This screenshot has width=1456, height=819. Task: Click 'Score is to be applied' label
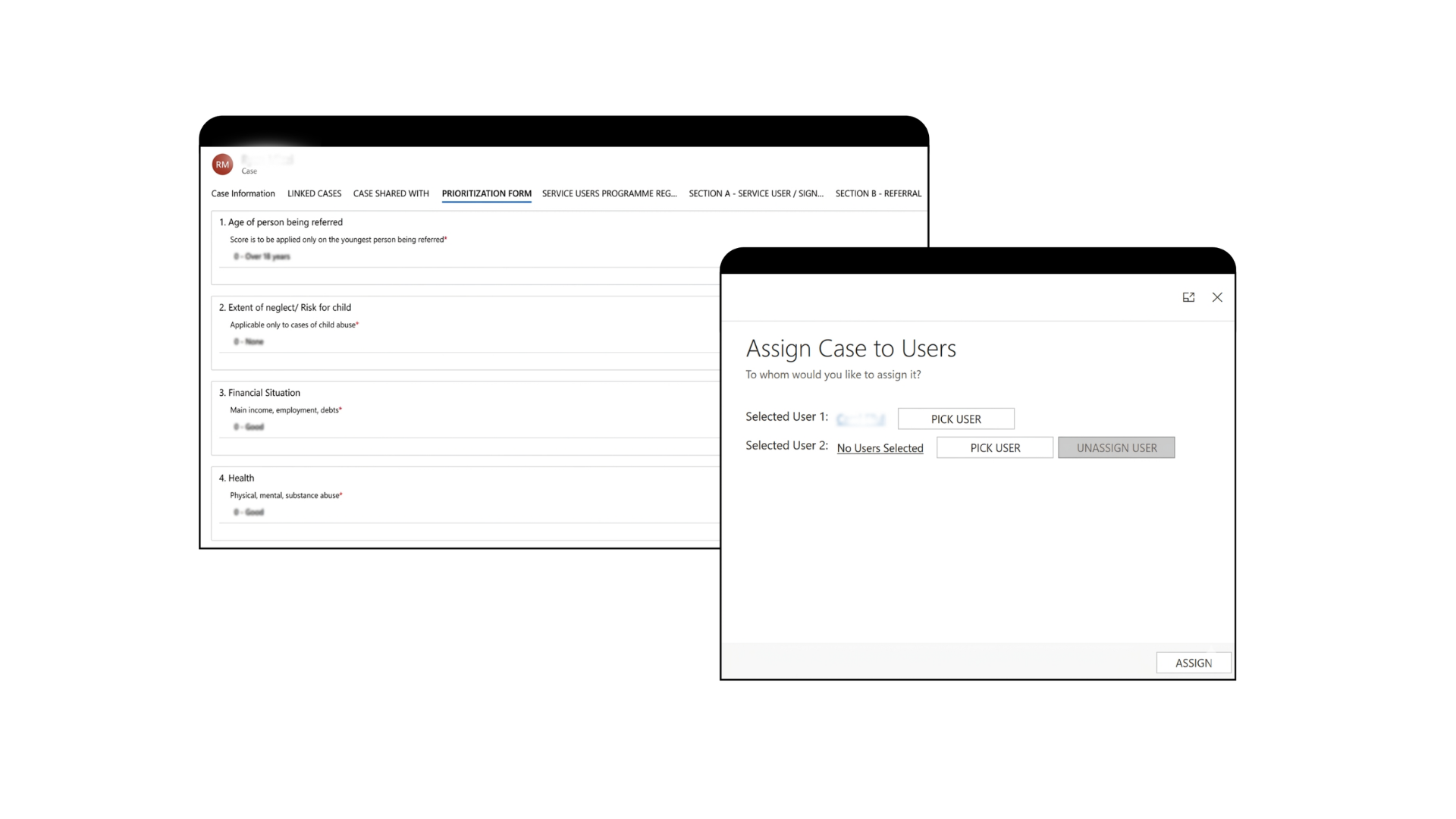click(338, 240)
